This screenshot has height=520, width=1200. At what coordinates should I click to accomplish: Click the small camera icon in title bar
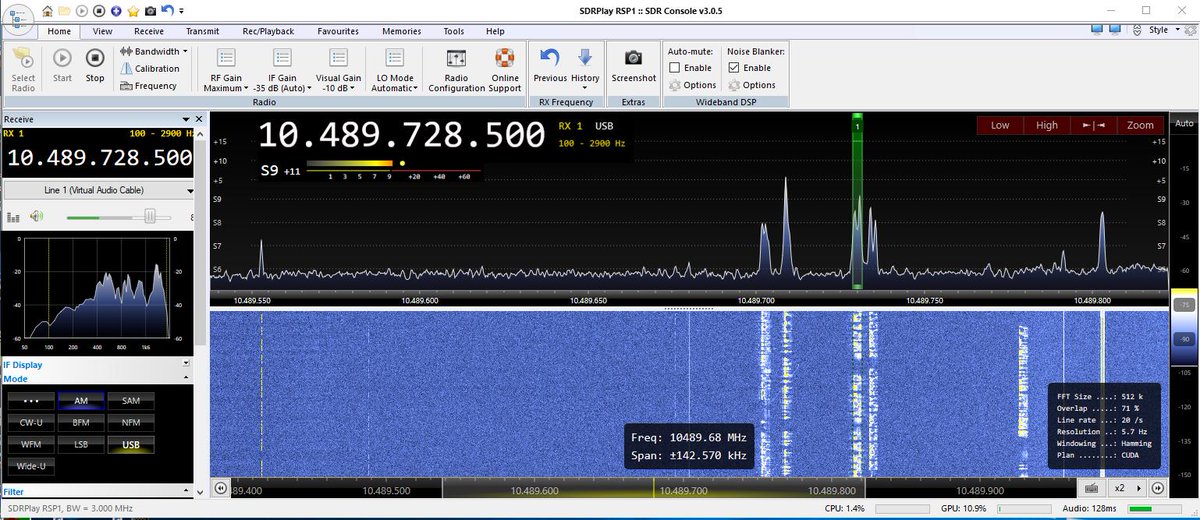pos(150,10)
